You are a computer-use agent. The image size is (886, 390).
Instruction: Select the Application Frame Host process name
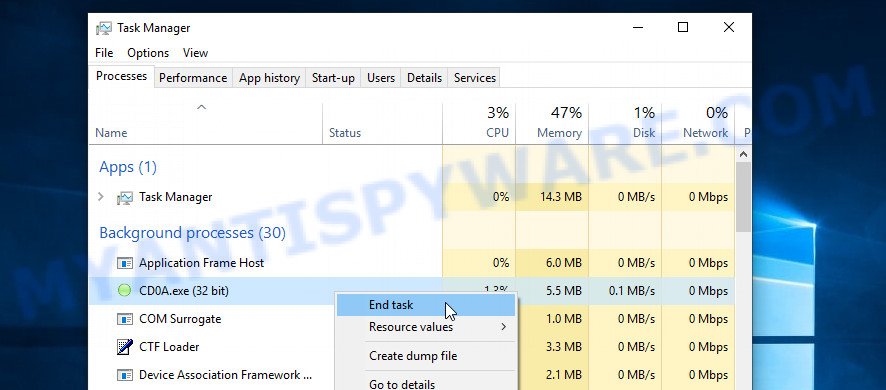click(x=202, y=263)
